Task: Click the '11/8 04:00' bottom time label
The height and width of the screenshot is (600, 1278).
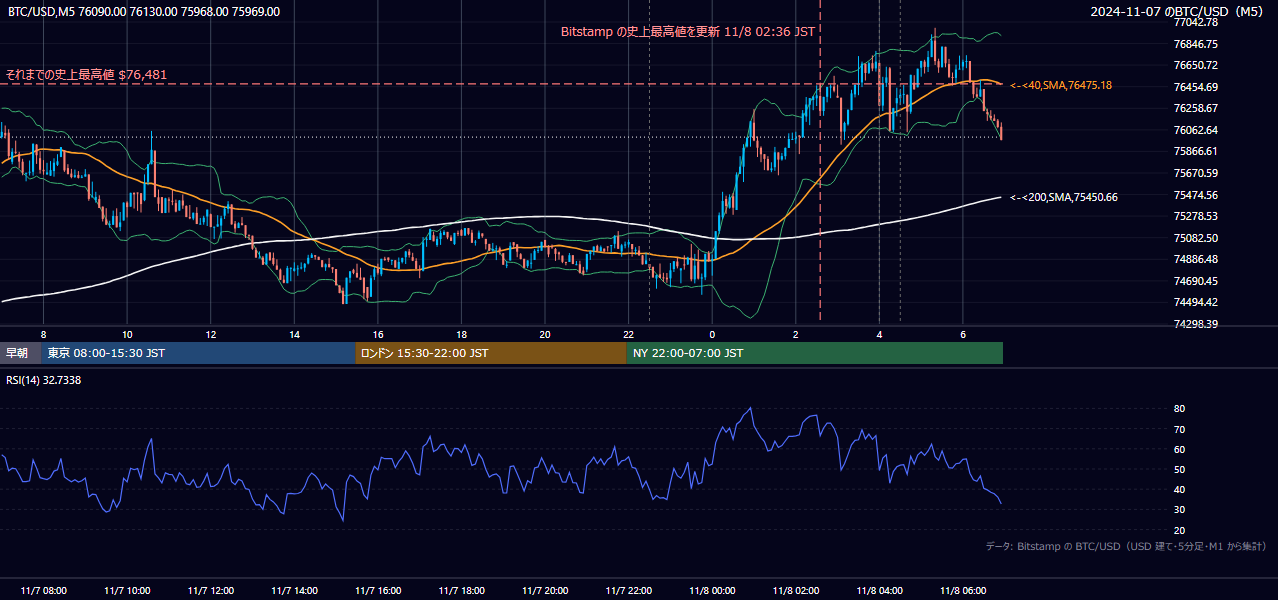Action: pos(879,591)
